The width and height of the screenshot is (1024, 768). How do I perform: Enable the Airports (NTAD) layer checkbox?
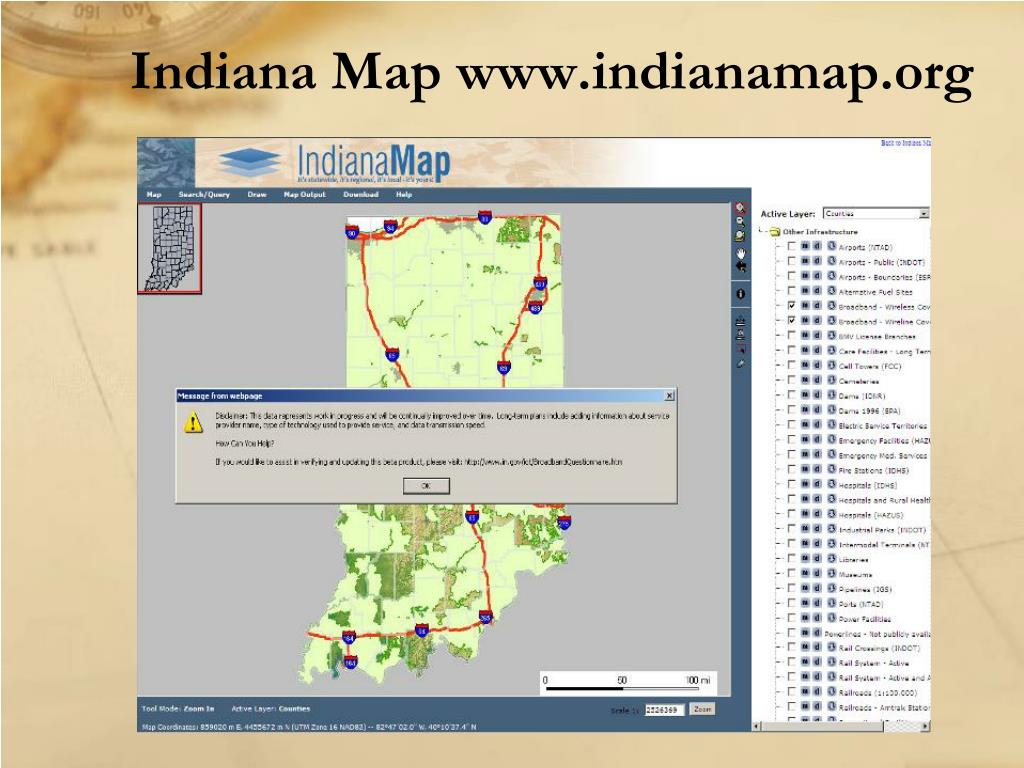pos(792,246)
